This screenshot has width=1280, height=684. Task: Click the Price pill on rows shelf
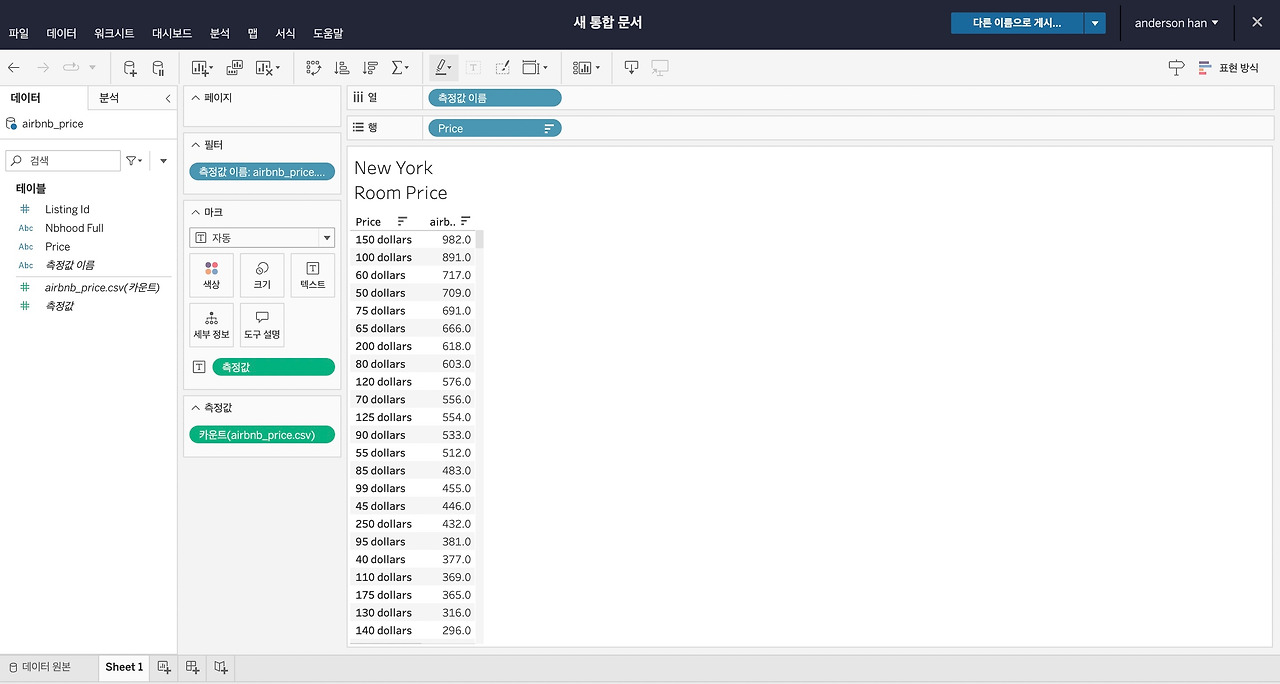(494, 128)
